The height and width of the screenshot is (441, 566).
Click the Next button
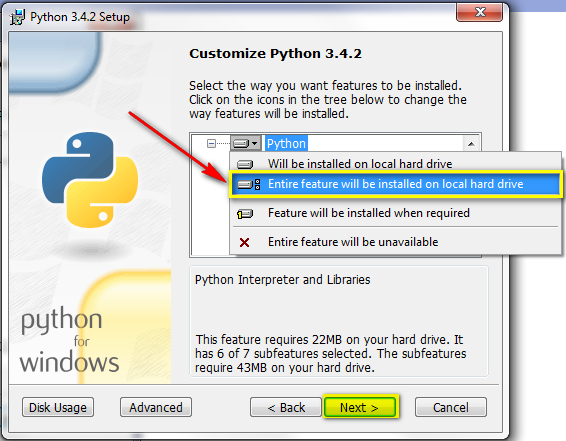[360, 407]
